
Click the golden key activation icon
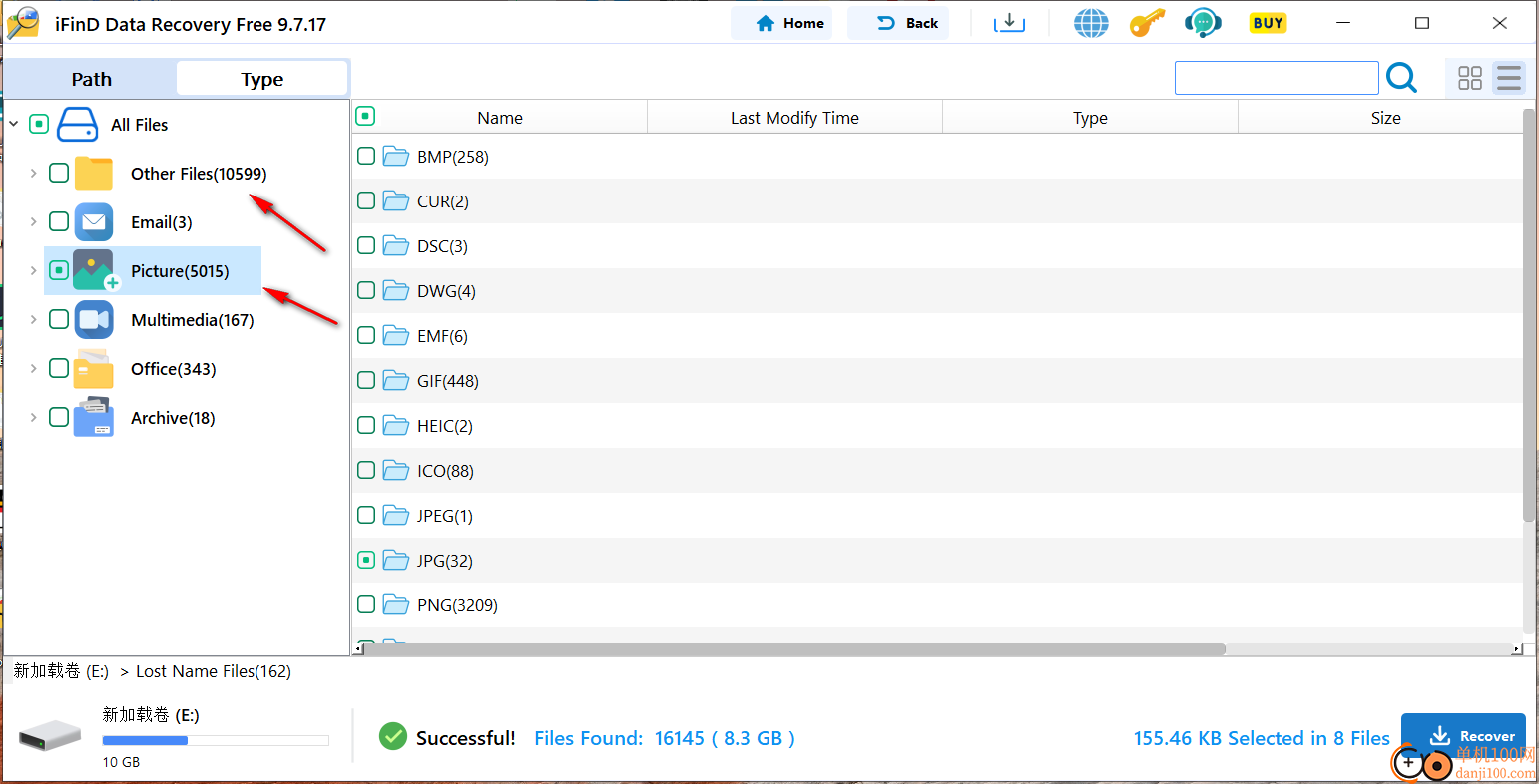1147,23
